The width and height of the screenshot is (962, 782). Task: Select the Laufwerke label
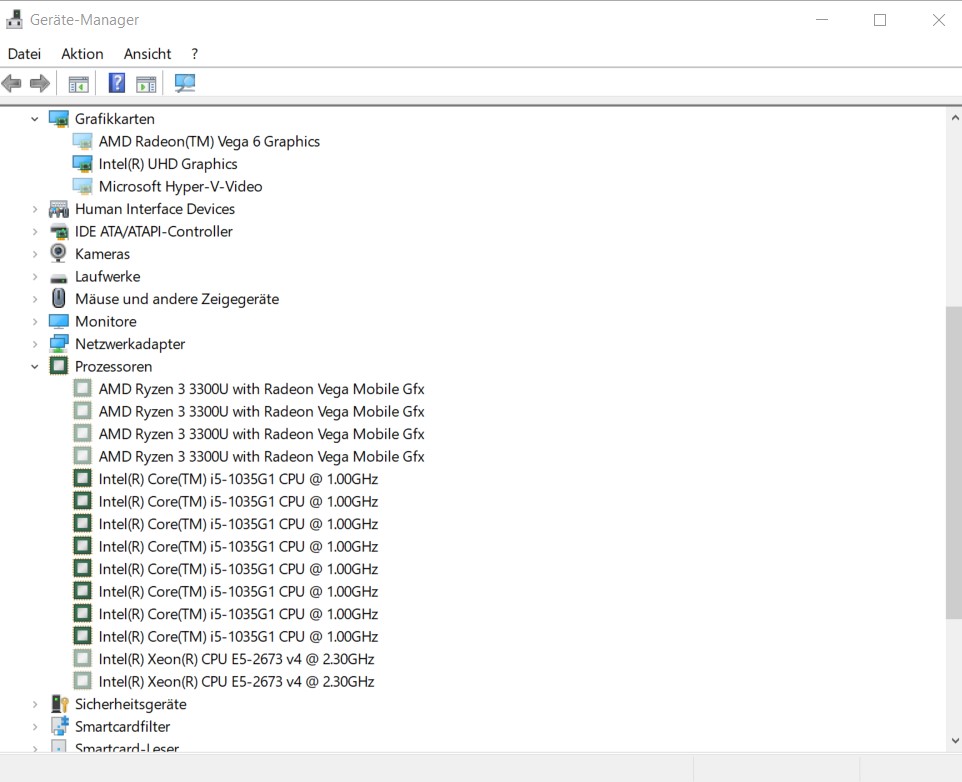click(107, 277)
